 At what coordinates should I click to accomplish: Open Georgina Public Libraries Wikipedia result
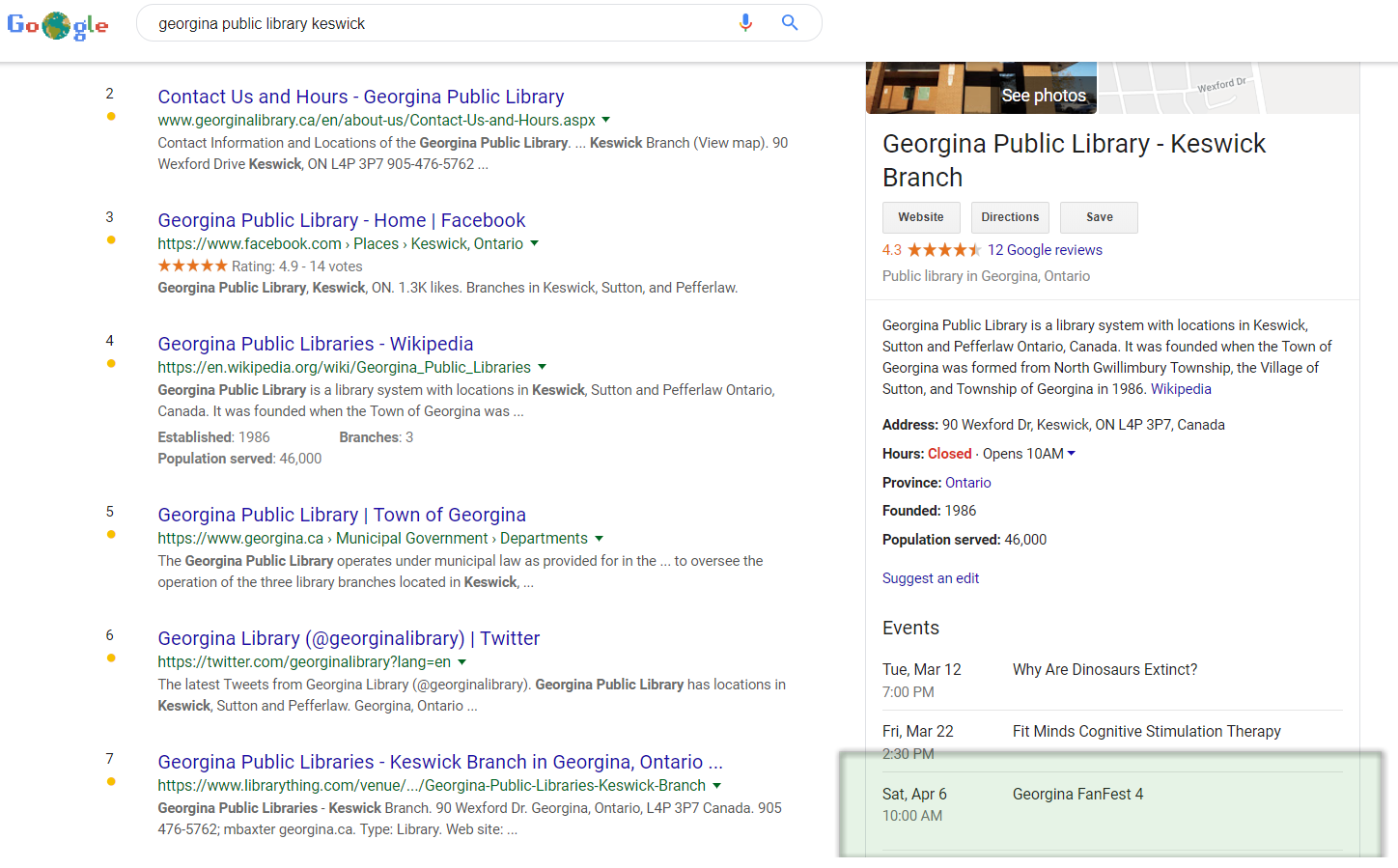pyautogui.click(x=316, y=344)
